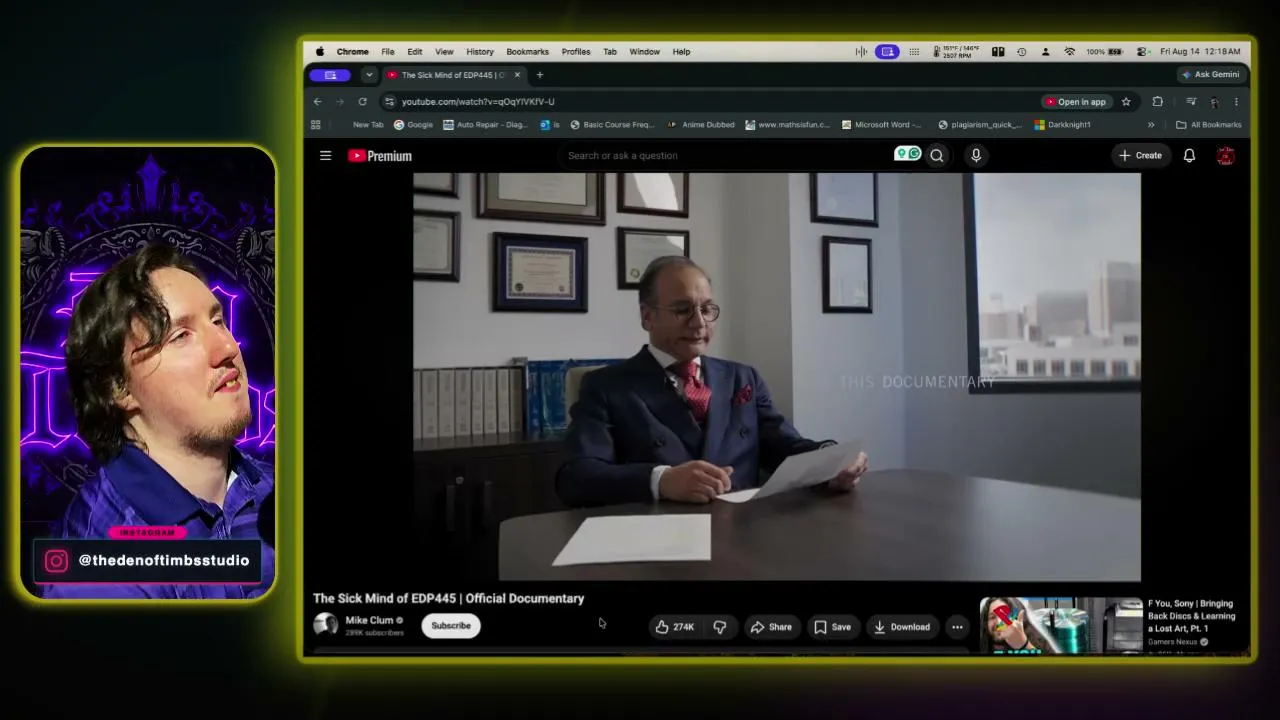Dislike the video with thumbs down
This screenshot has height=720, width=1280.
720,627
